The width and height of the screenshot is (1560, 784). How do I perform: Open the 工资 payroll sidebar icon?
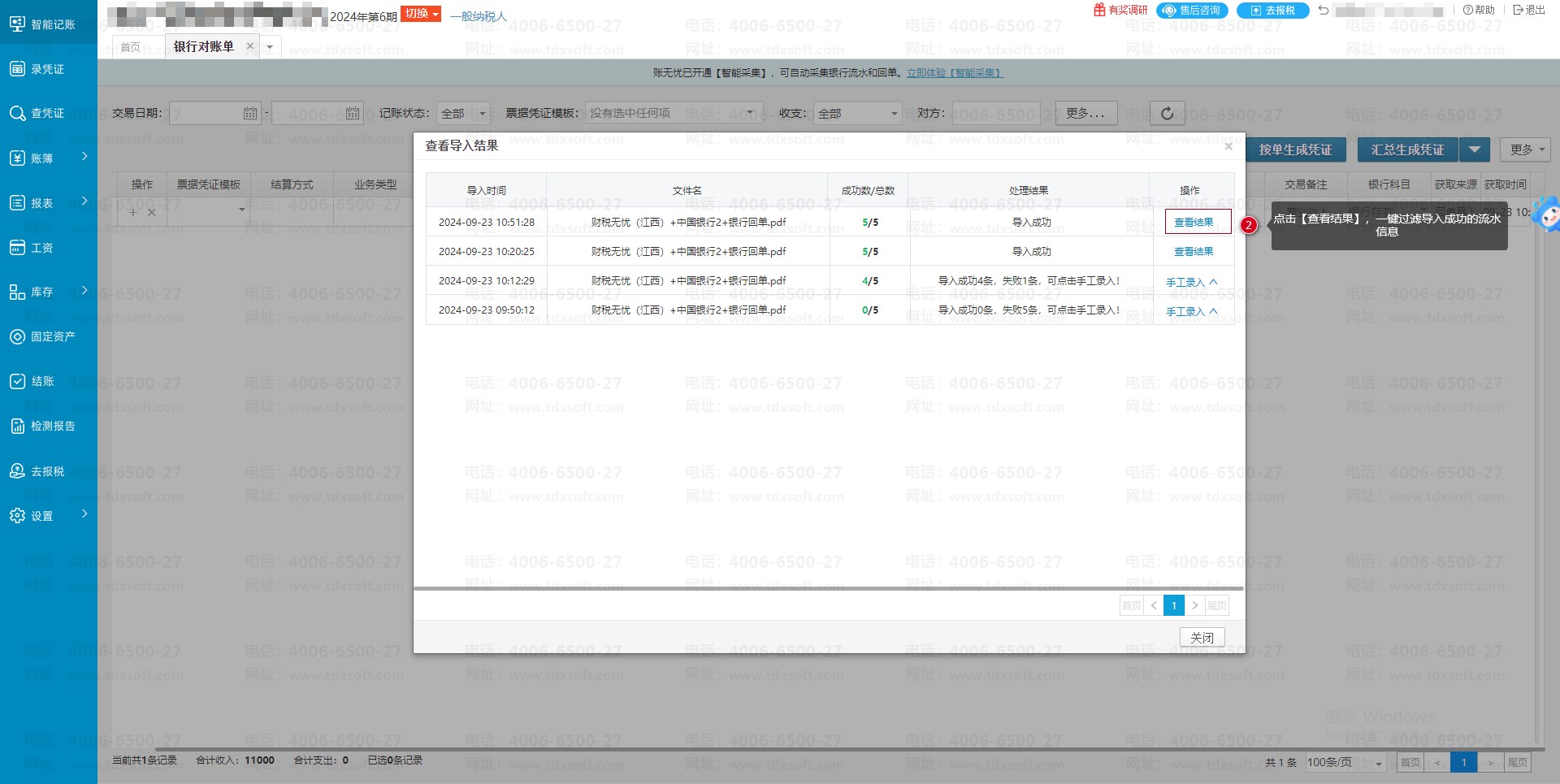[17, 248]
